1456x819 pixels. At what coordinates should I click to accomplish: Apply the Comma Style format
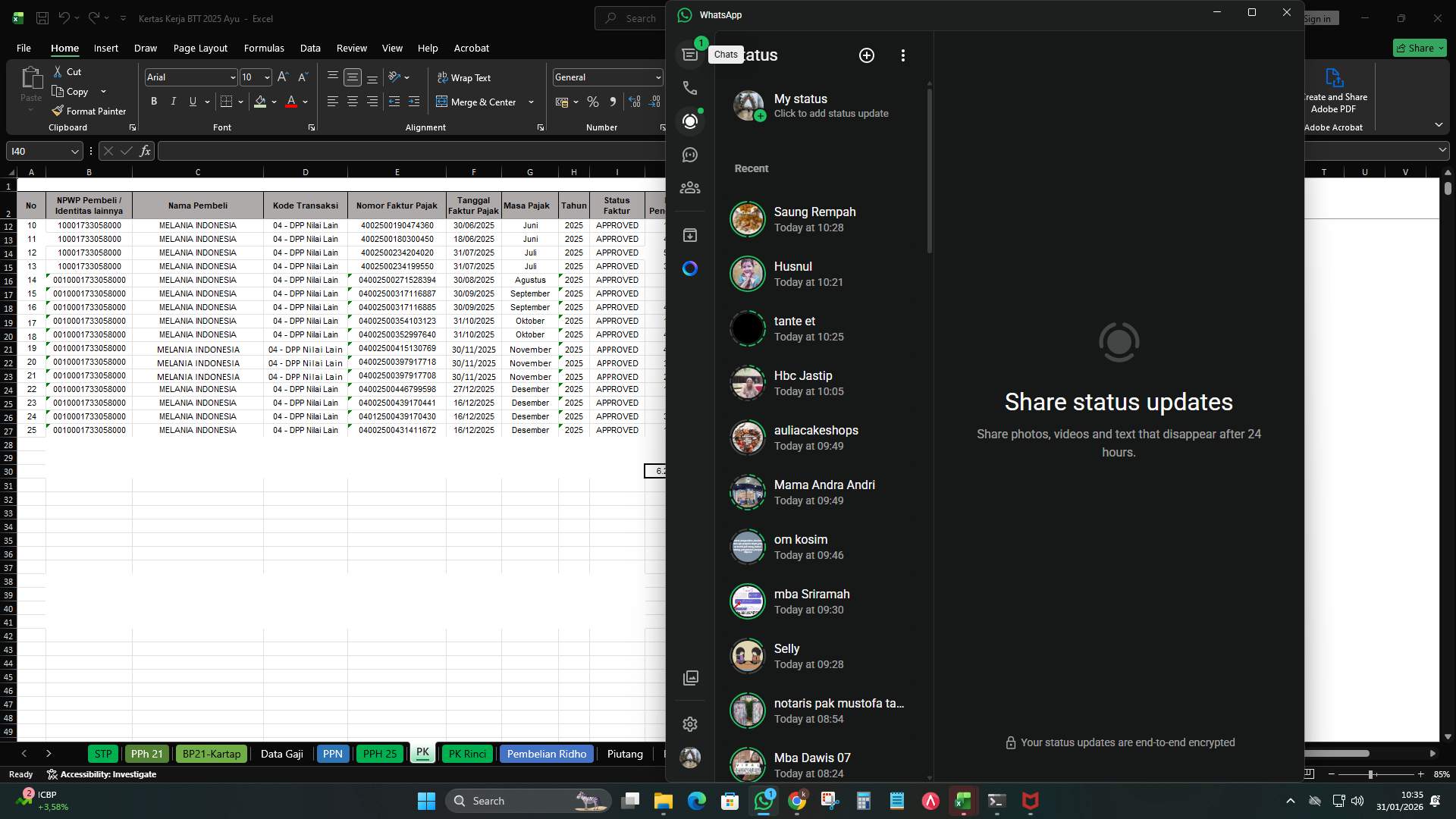point(613,101)
